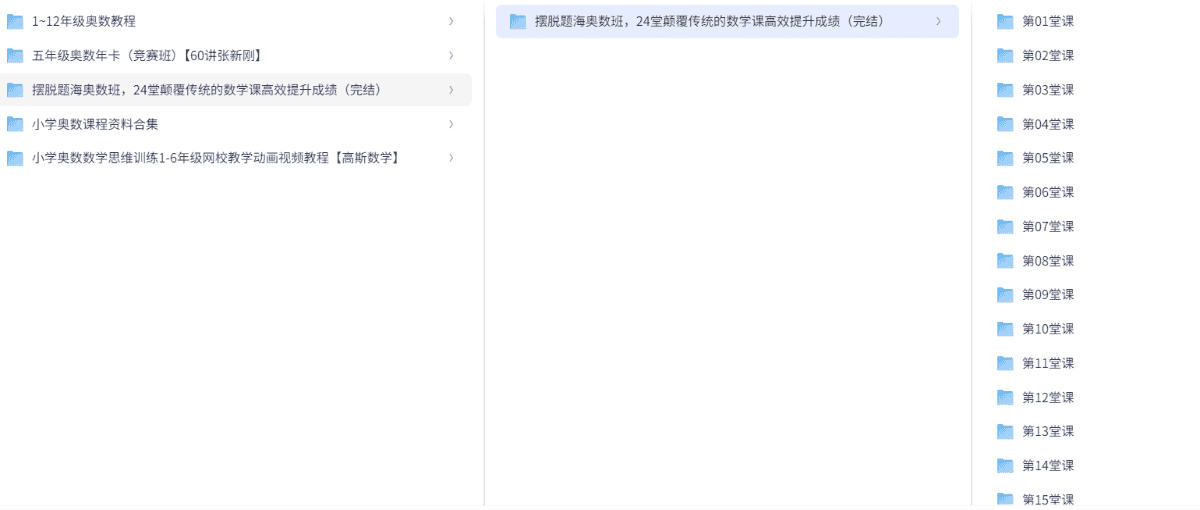Click chevron of middle column 摆脱题海奥数班 folder

(x=938, y=21)
